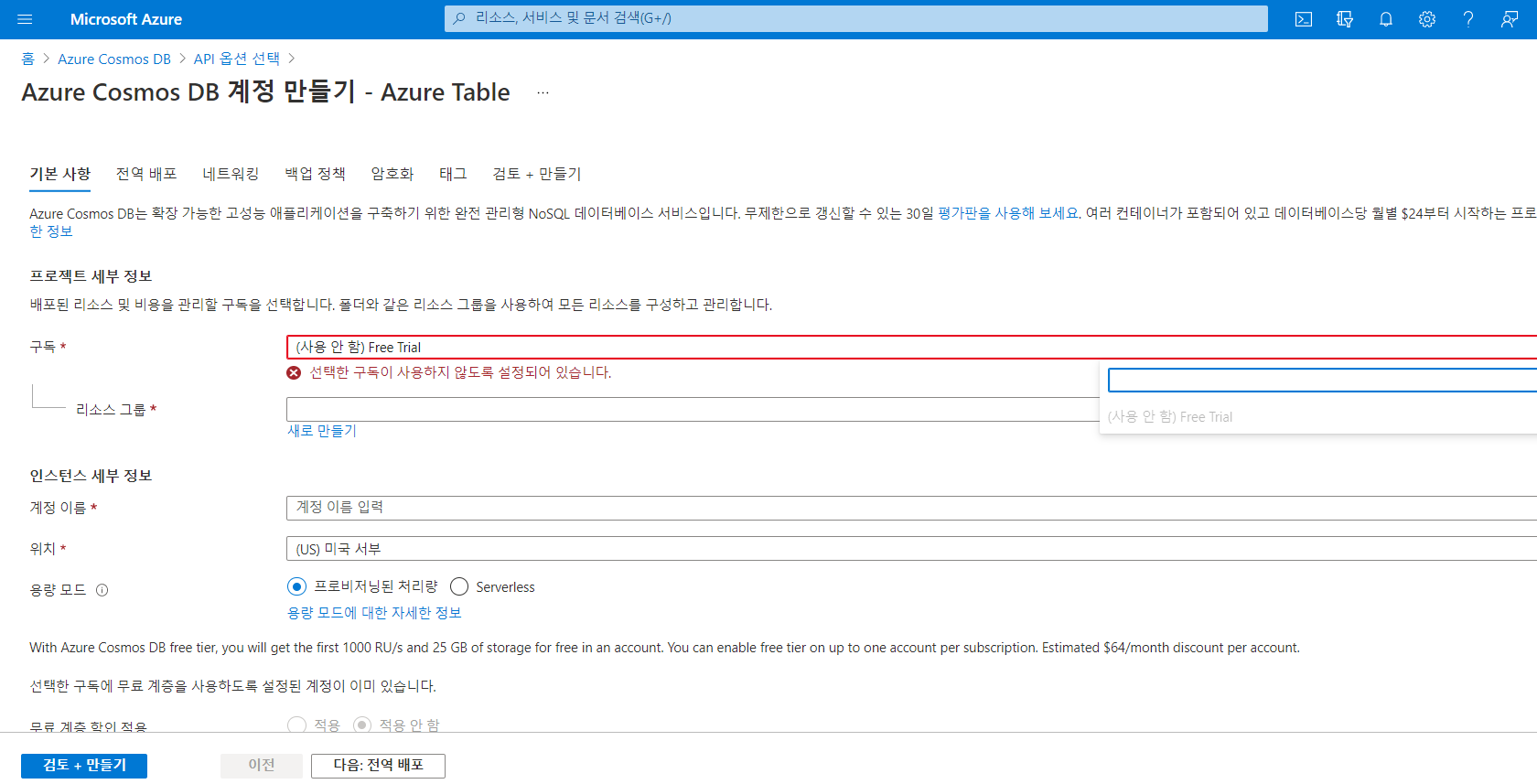The image size is (1537, 784).
Task: Open the help question mark icon
Action: (1468, 19)
